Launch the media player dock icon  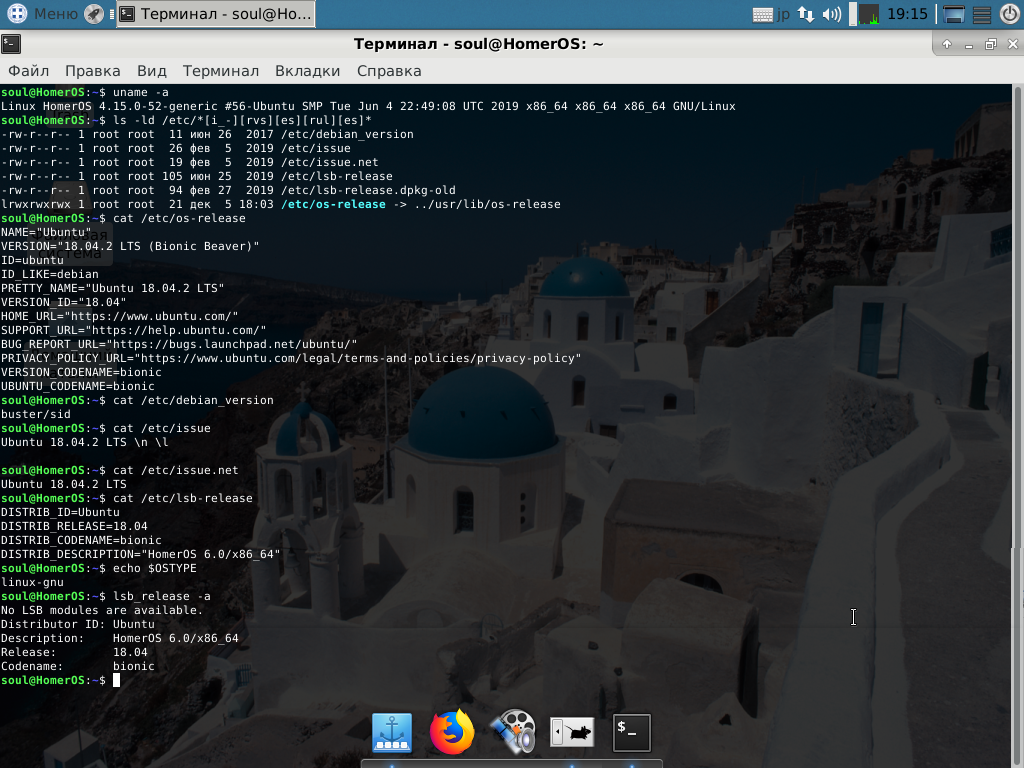pos(513,731)
